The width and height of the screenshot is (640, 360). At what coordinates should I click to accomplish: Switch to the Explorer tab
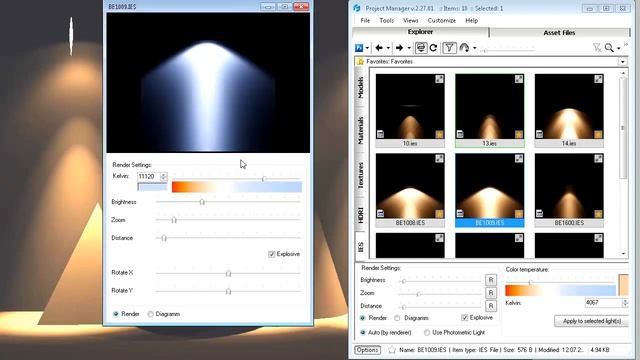tap(420, 32)
